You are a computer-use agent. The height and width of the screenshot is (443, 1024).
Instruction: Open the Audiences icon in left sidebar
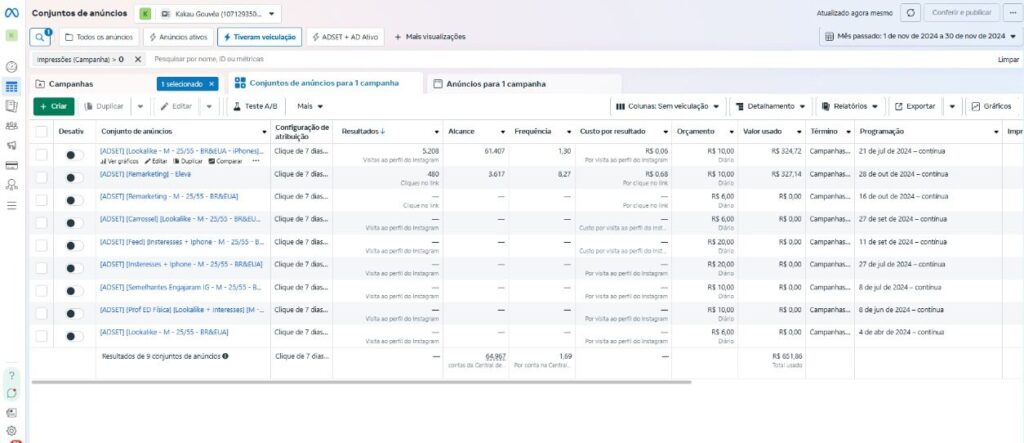11,125
